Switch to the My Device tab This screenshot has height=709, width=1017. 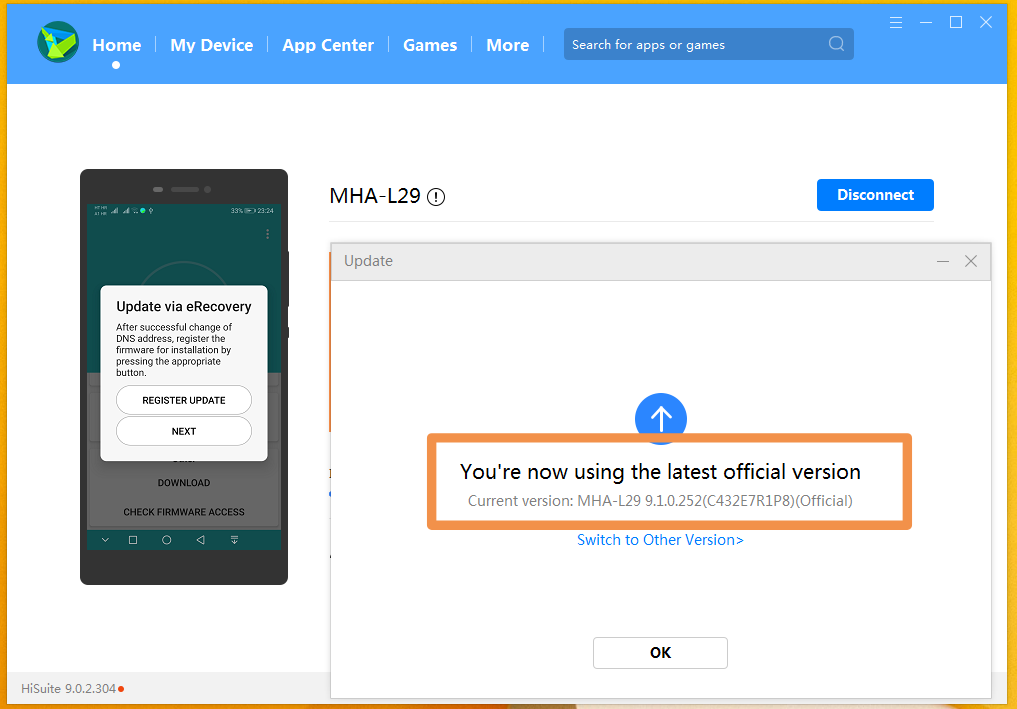pos(211,45)
